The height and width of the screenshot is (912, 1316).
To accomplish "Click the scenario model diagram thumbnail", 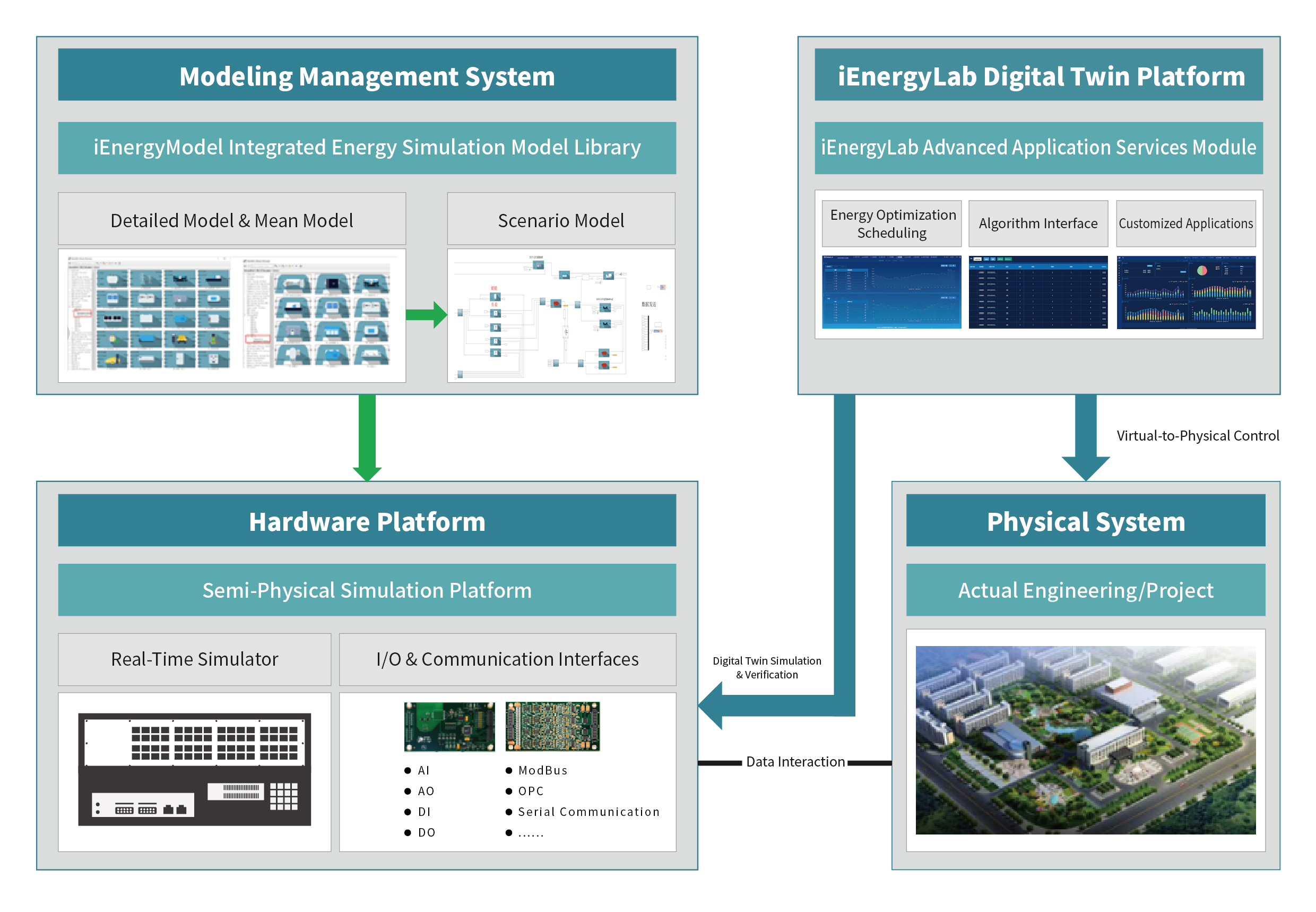I will 560,315.
